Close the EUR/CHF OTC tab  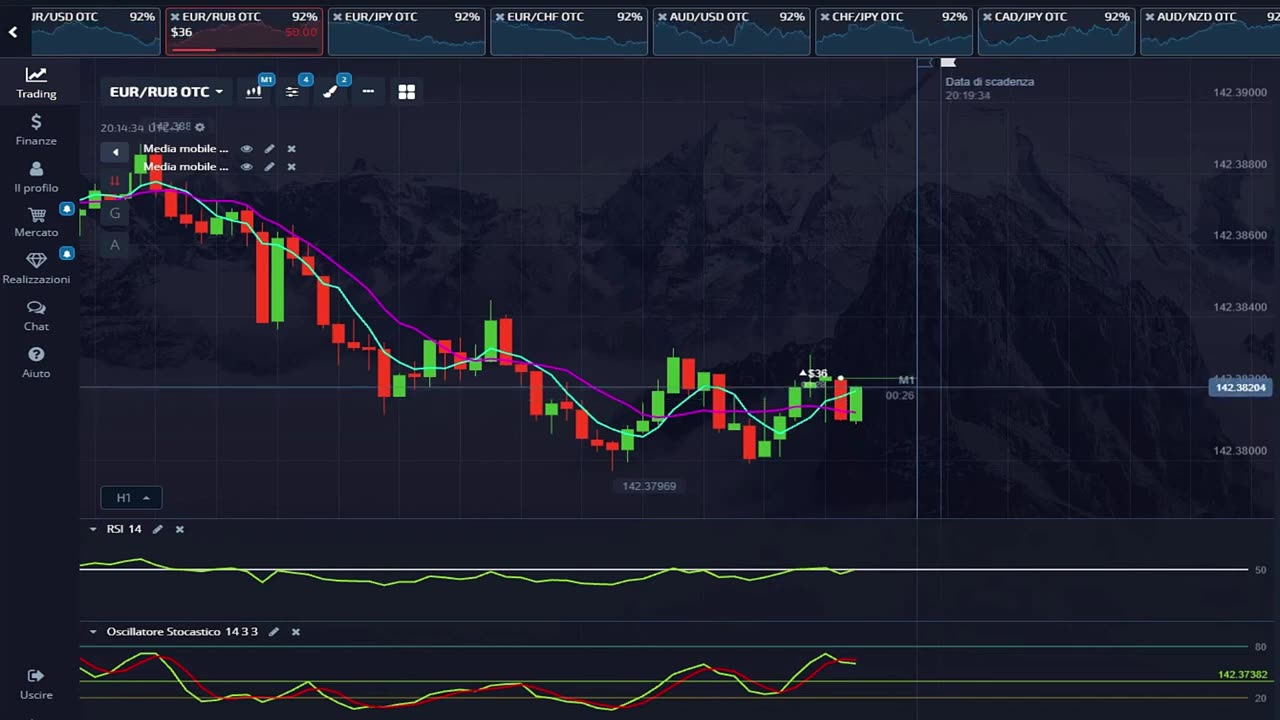point(500,17)
